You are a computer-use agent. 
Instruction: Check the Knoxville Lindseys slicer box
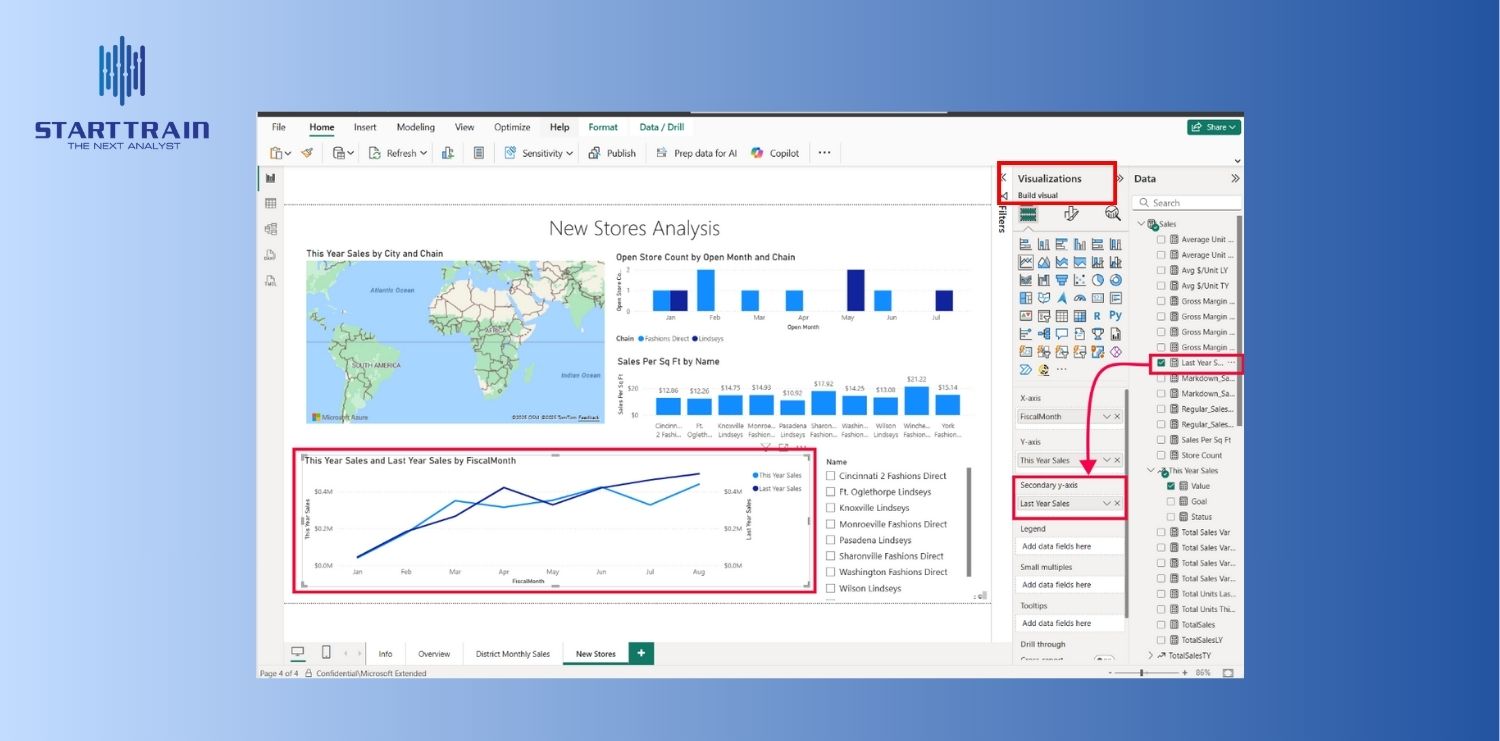[x=831, y=508]
